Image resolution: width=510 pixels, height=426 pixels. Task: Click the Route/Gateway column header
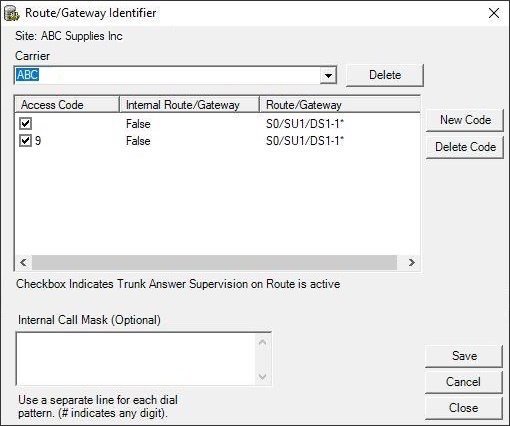tap(340, 105)
